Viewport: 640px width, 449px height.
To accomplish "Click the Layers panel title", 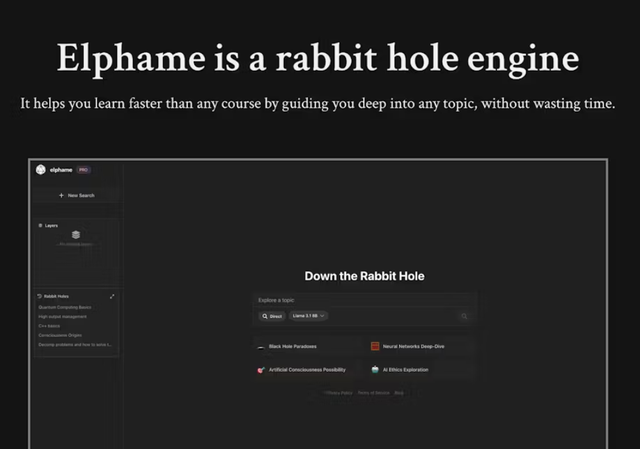I will (51, 225).
